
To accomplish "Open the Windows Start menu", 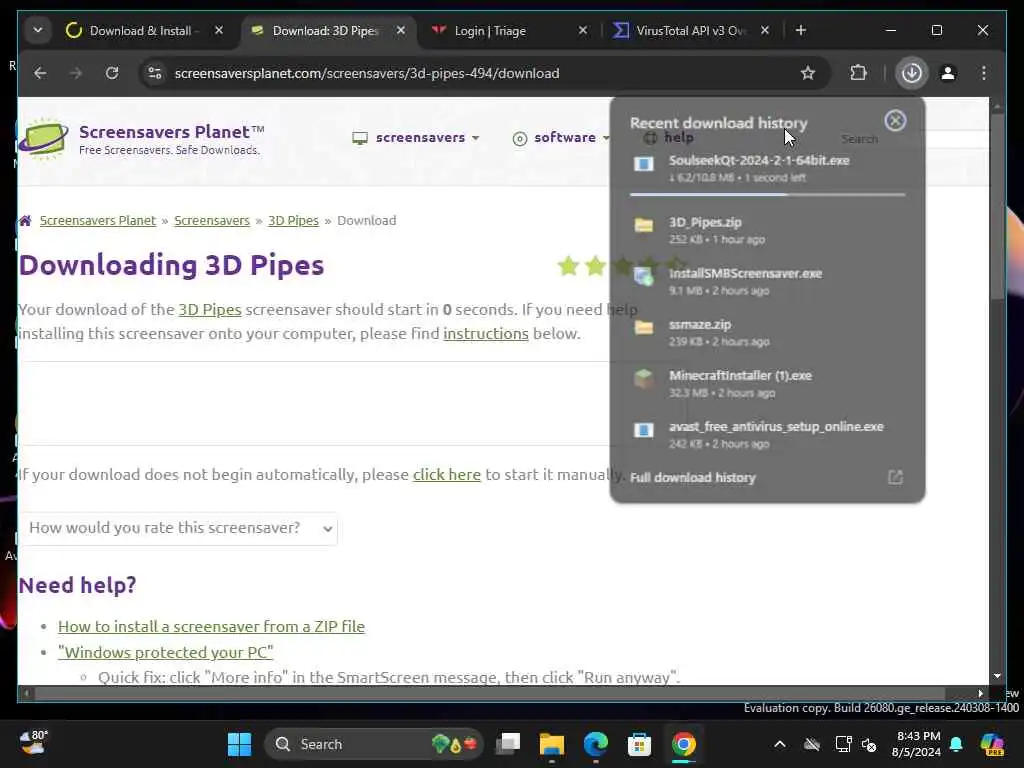I will tap(240, 744).
